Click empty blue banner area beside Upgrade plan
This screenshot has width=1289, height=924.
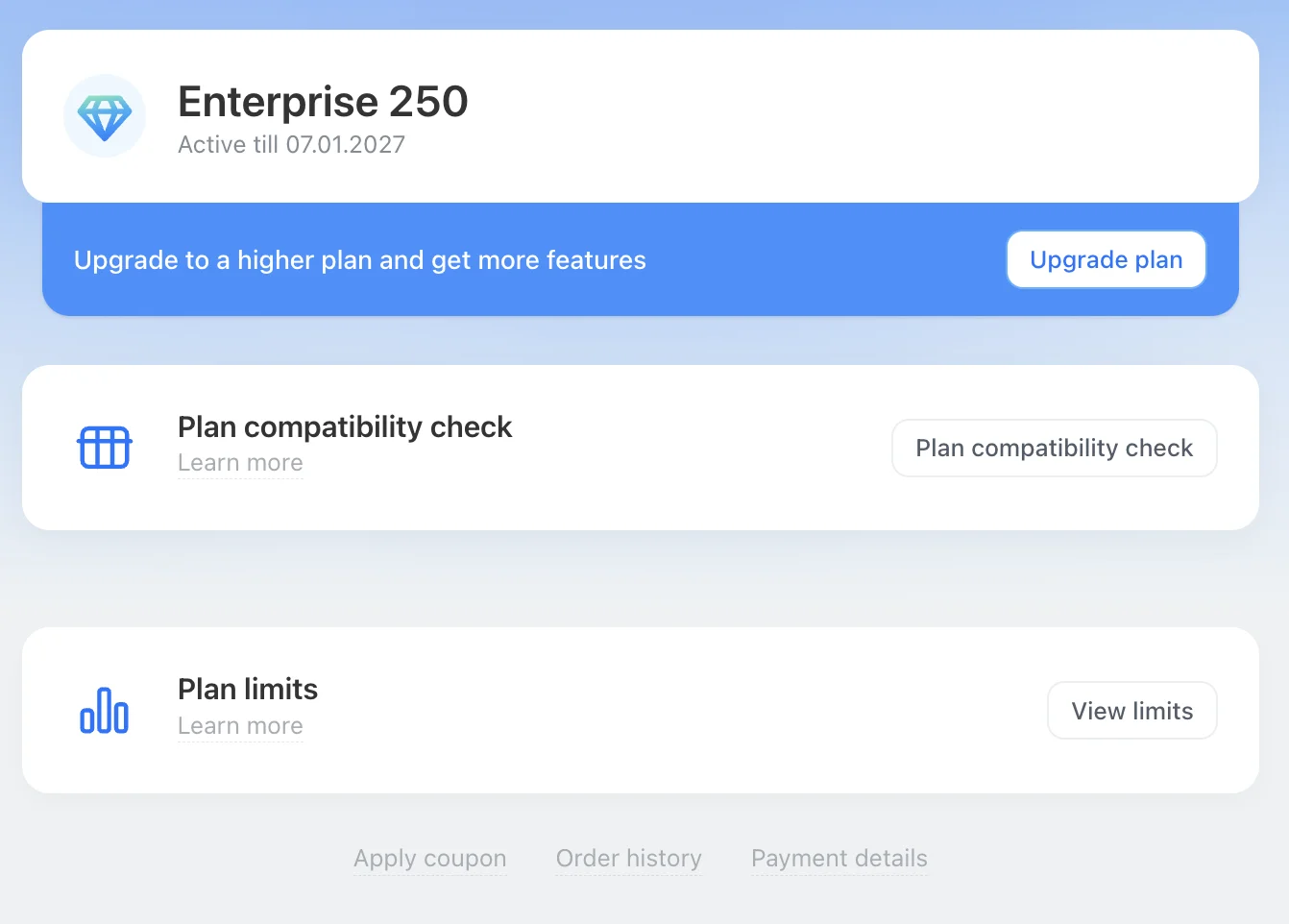826,260
